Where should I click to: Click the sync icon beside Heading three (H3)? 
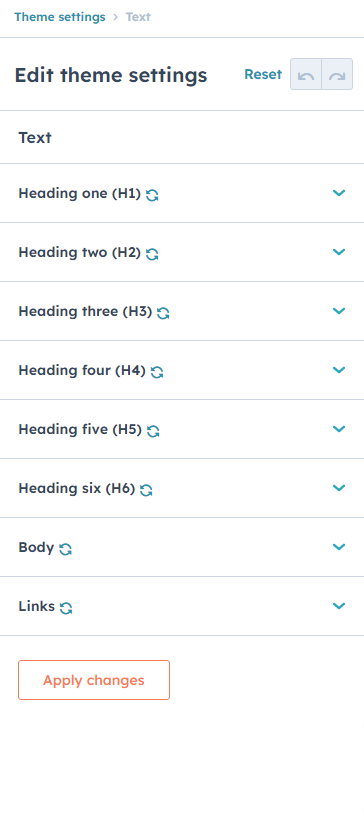163,313
